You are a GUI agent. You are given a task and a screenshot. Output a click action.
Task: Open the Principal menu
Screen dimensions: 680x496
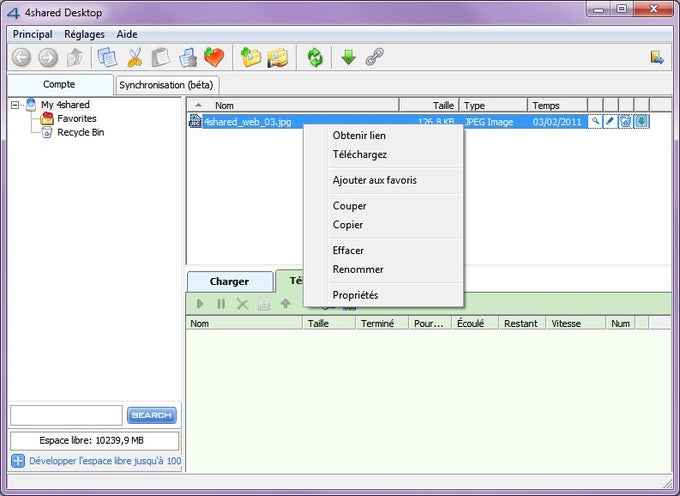tap(33, 34)
